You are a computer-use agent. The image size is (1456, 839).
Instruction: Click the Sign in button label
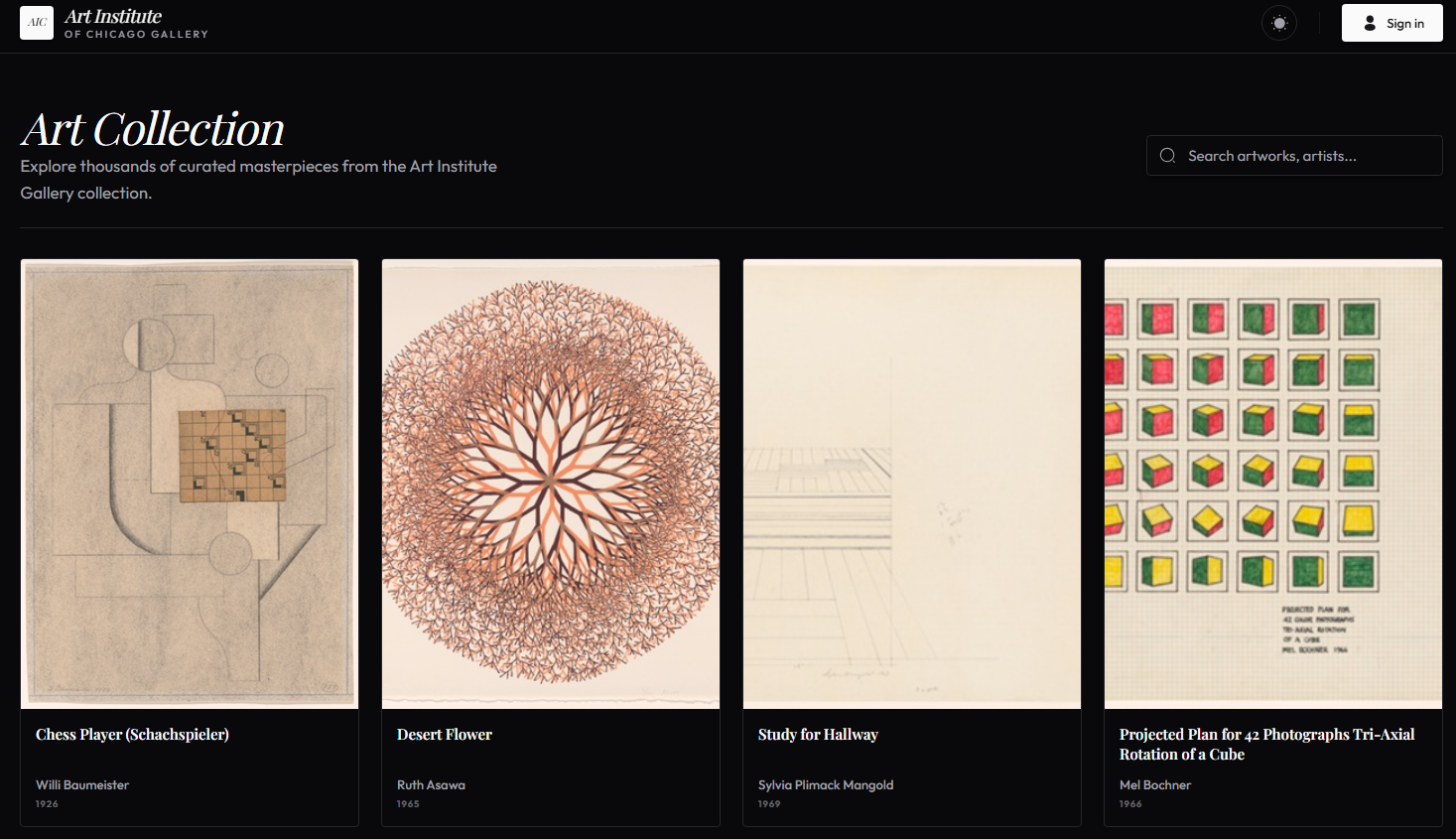tap(1404, 24)
